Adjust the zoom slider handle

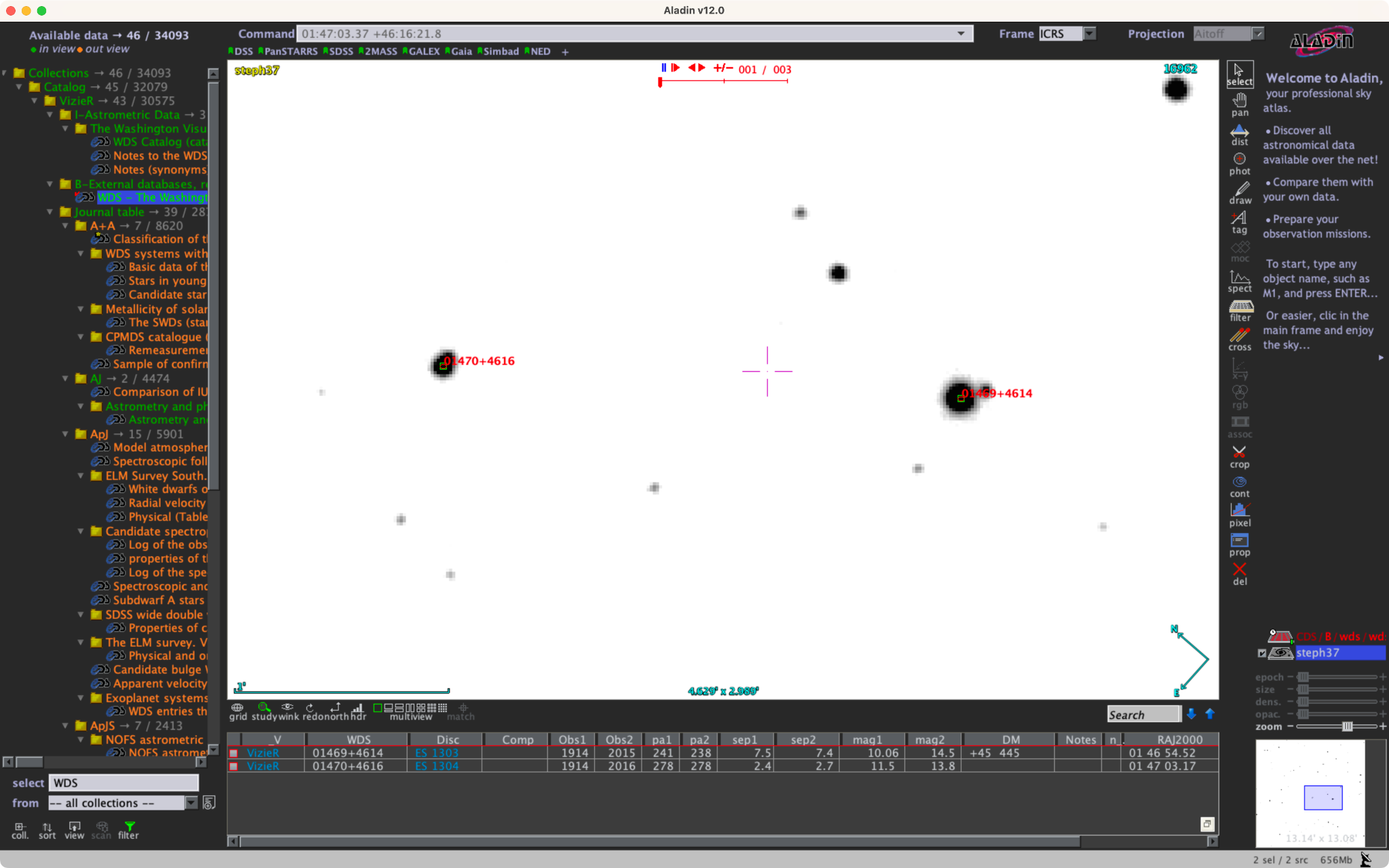click(1347, 727)
